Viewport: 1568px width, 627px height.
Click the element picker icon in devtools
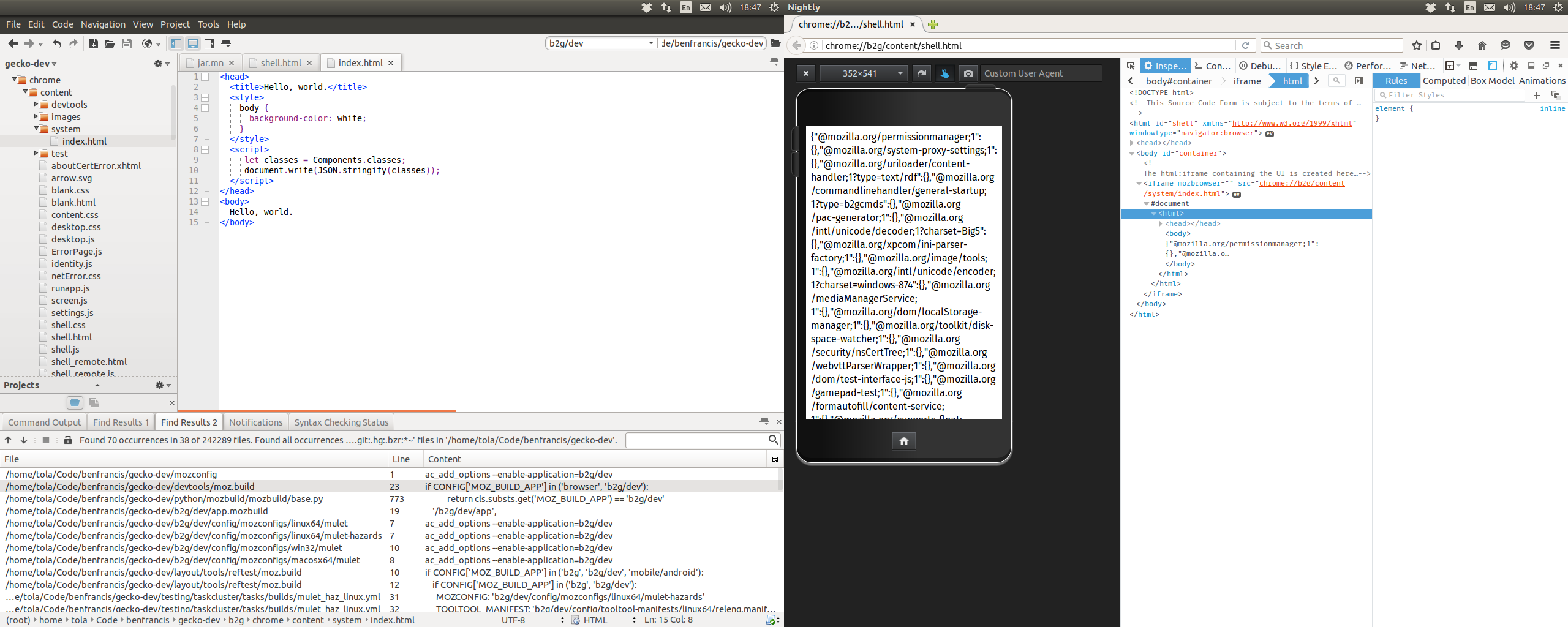coord(1131,66)
